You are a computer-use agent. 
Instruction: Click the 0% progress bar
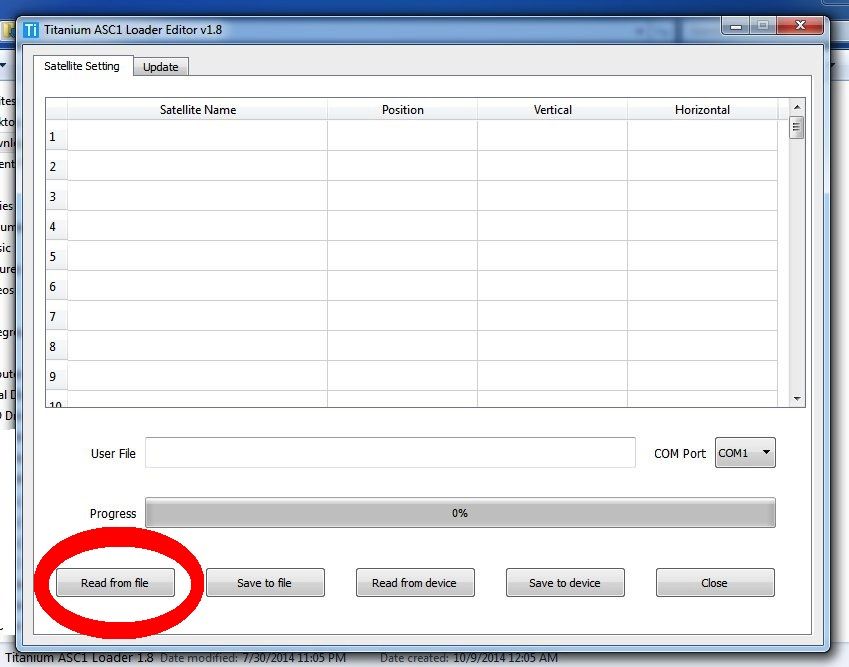click(460, 513)
